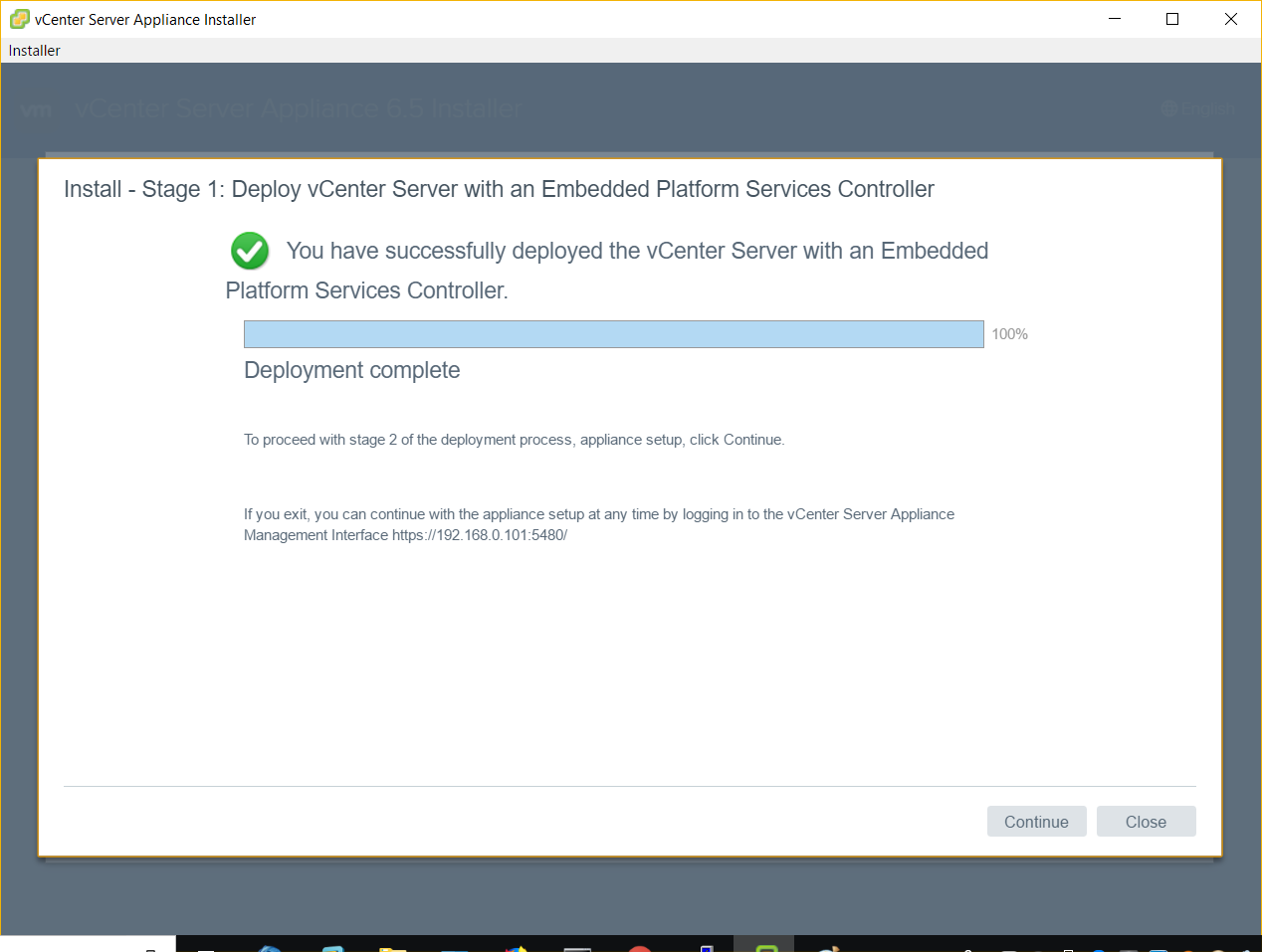
Task: Click the green success checkmark icon
Action: pyautogui.click(x=250, y=251)
